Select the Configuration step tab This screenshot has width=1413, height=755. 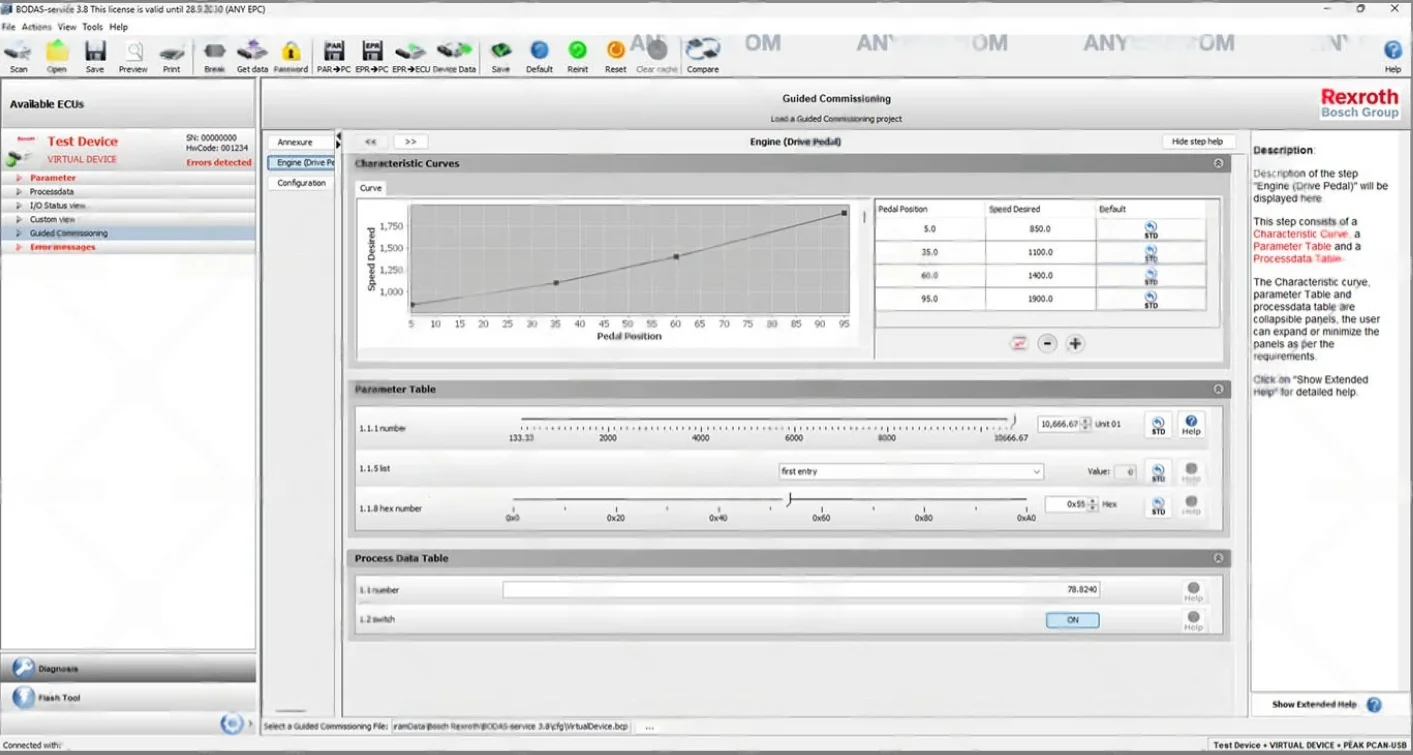tap(301, 183)
